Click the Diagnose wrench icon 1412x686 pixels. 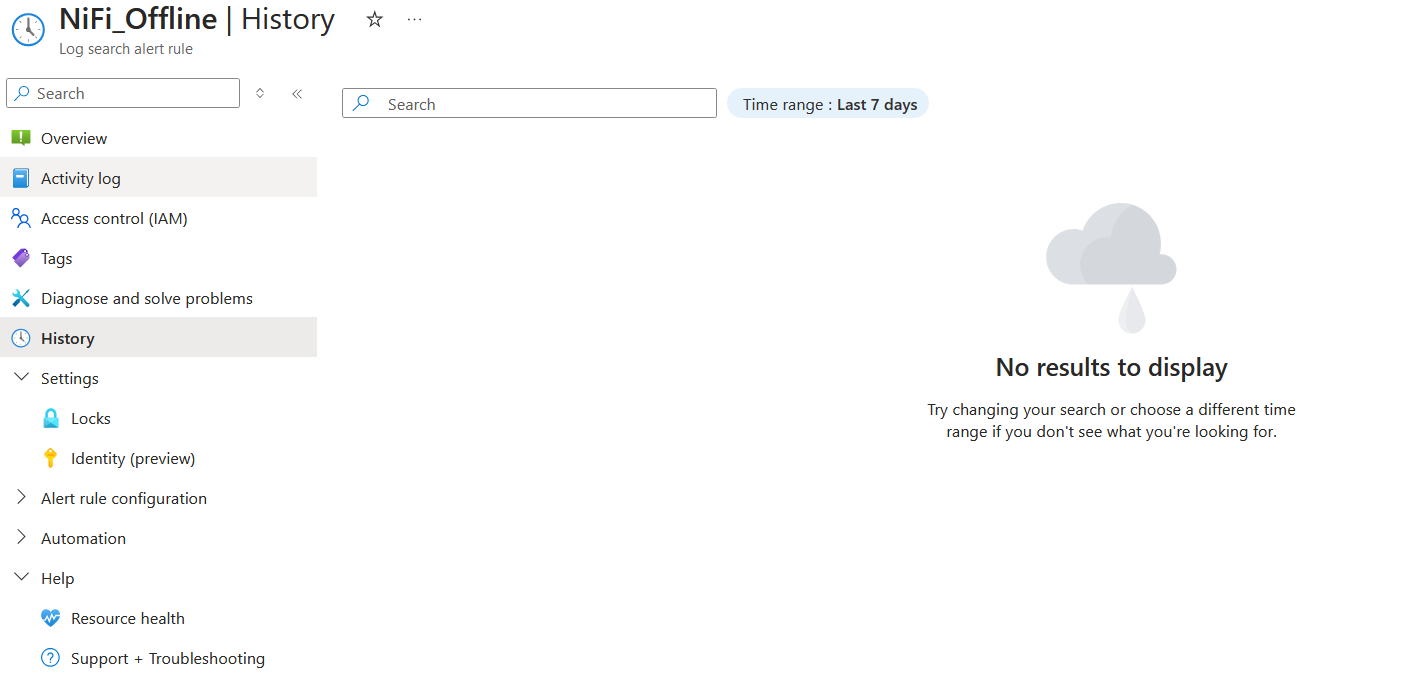coord(21,298)
